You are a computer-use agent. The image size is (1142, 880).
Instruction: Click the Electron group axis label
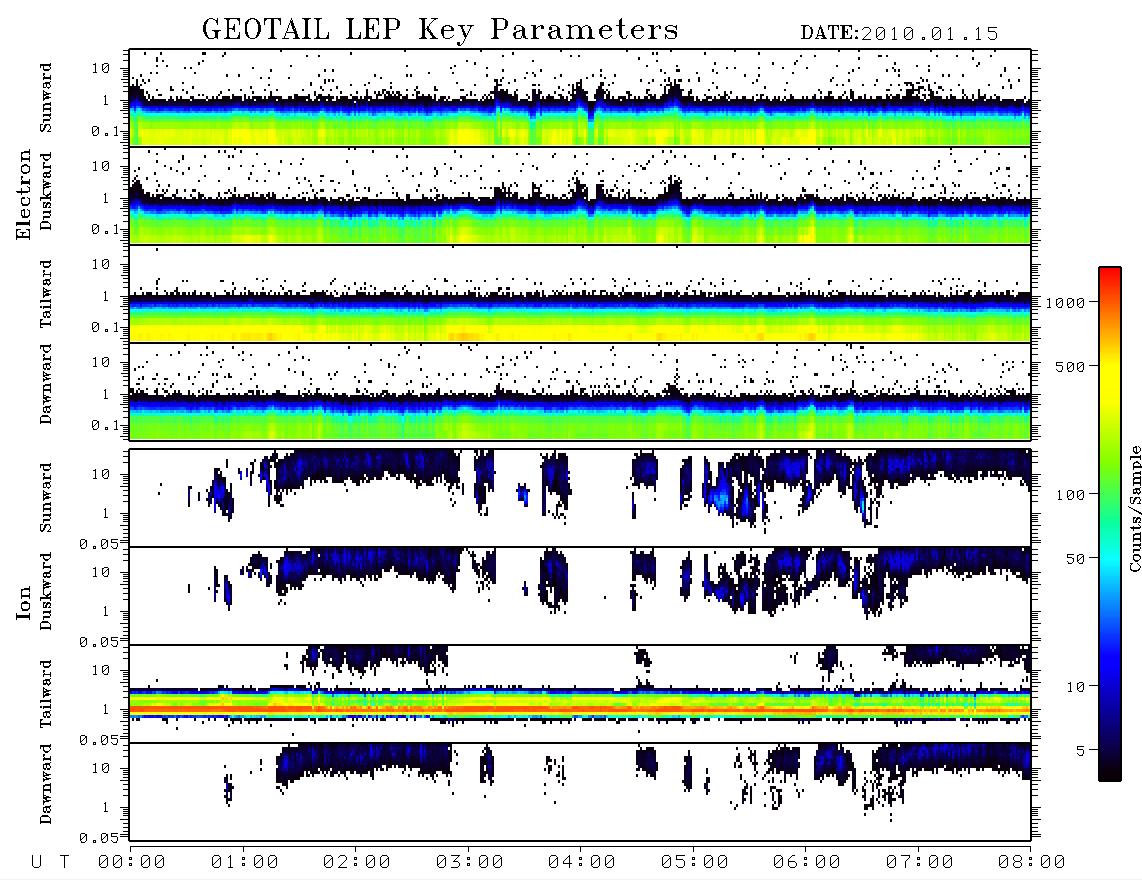coord(24,194)
